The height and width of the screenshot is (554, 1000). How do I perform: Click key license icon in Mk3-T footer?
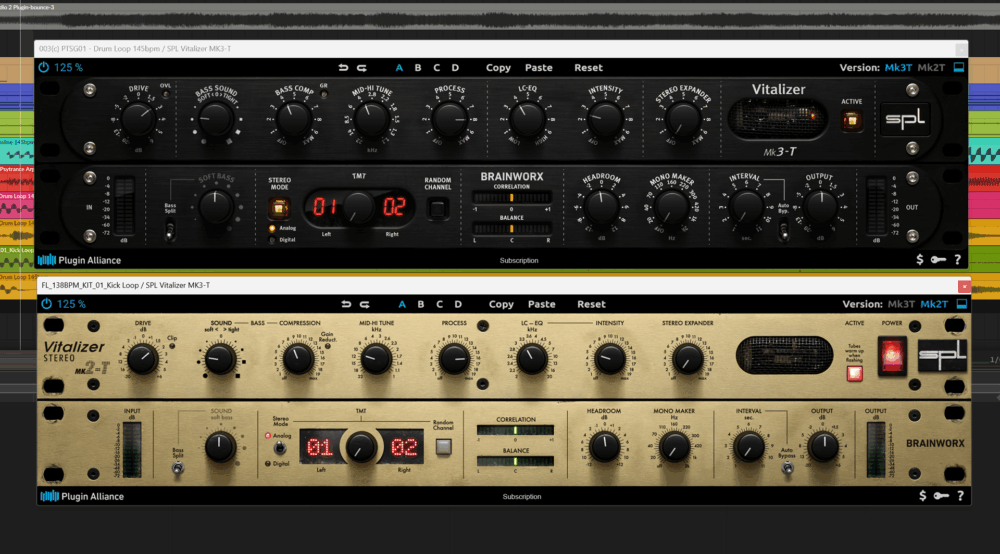coord(938,259)
